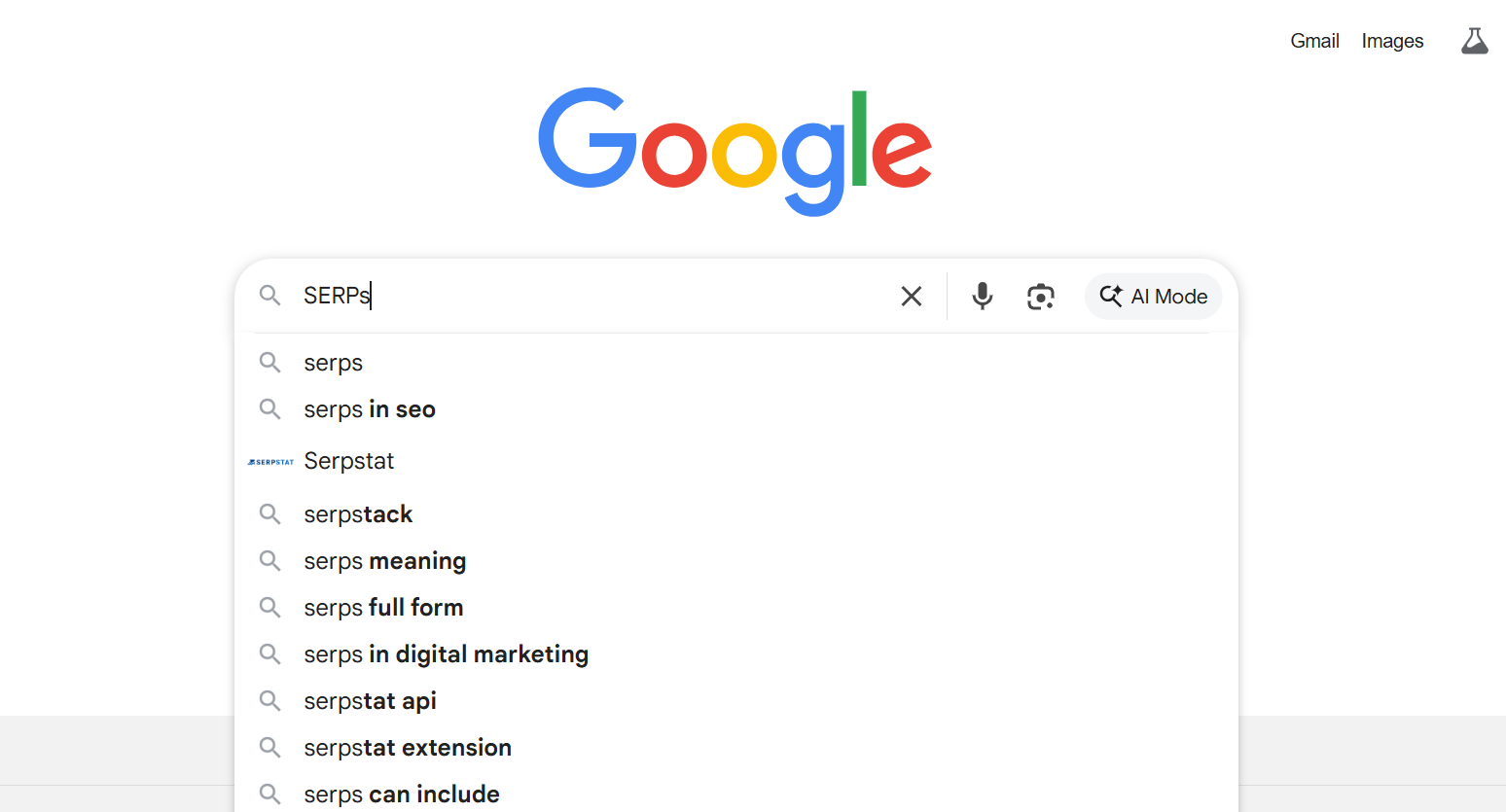Viewport: 1506px width, 812px height.
Task: Click magnifier icon in search box
Action: coord(270,295)
